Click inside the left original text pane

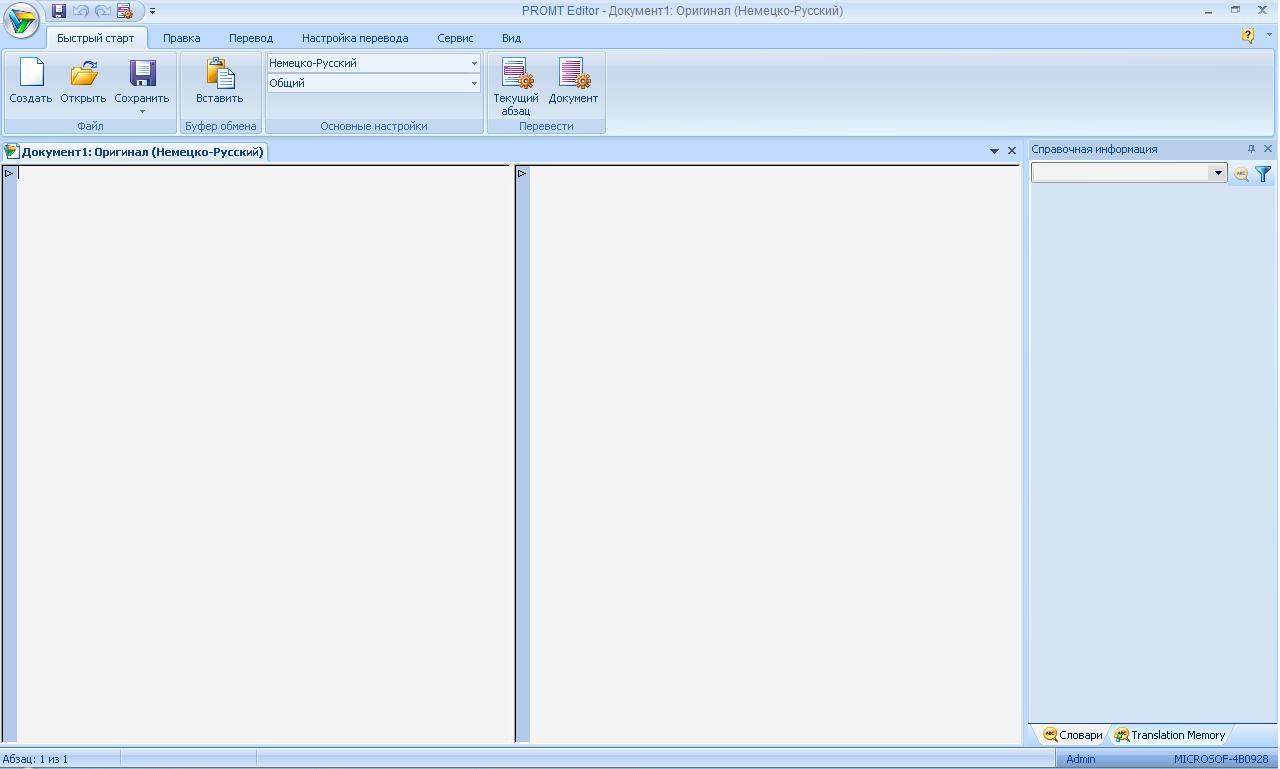click(x=264, y=450)
